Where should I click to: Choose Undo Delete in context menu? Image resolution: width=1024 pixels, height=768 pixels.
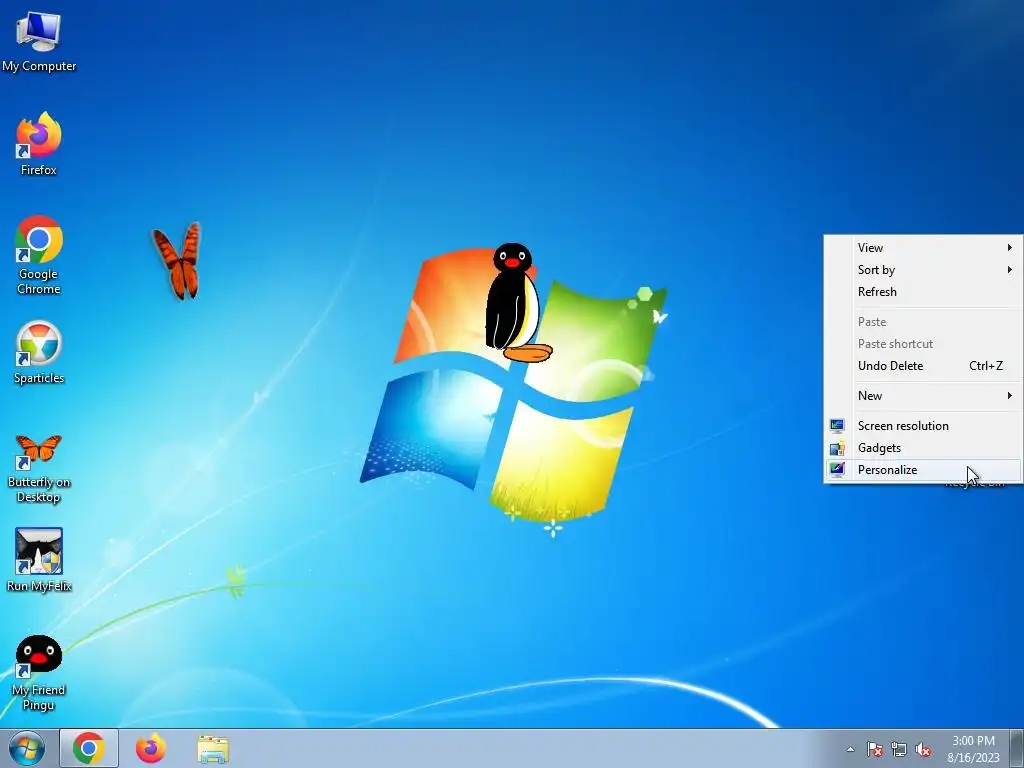[923, 366]
